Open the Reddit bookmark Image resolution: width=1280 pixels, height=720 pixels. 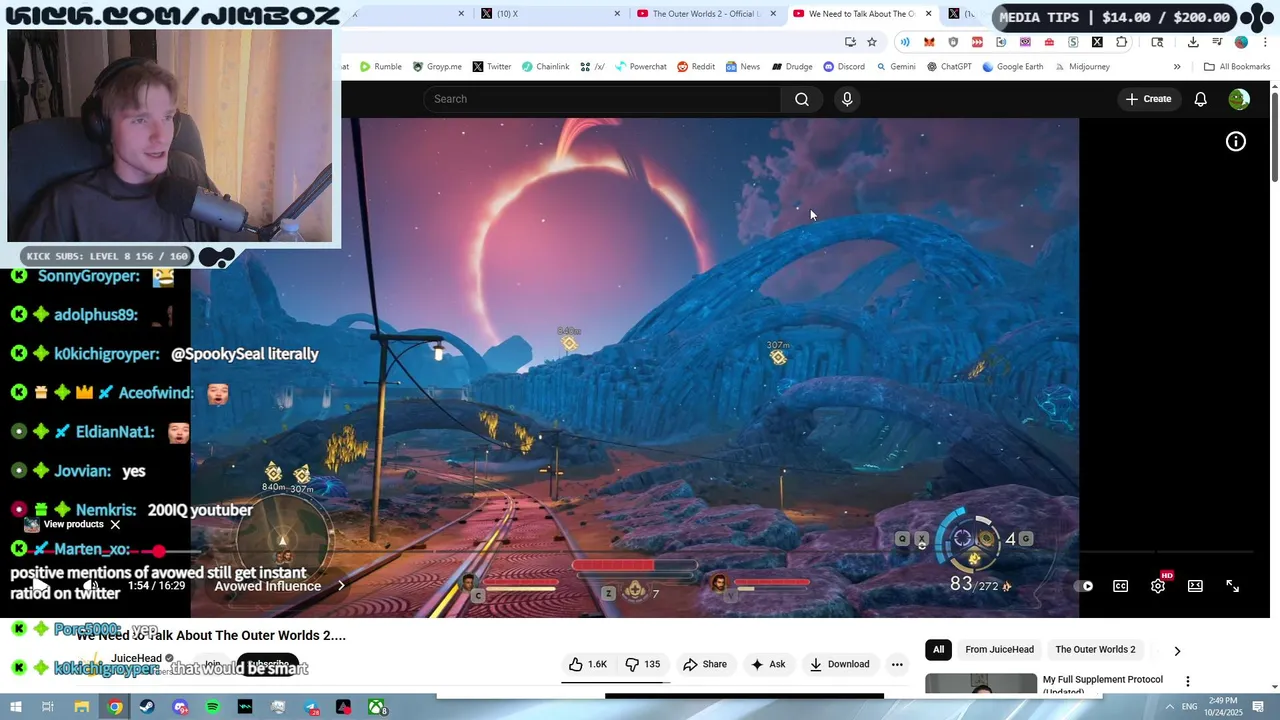(695, 67)
